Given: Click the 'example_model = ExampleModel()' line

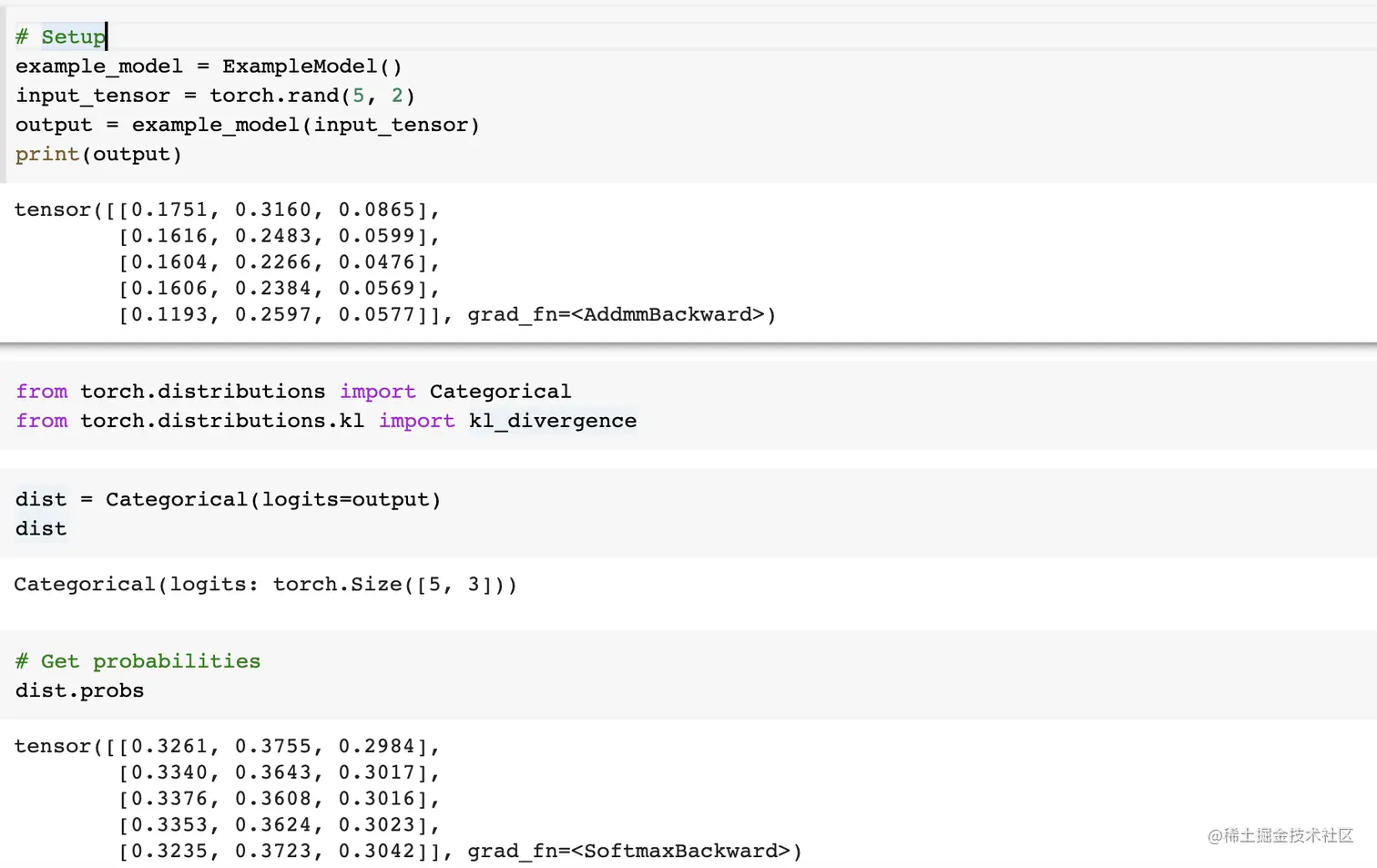Looking at the screenshot, I should pos(209,66).
